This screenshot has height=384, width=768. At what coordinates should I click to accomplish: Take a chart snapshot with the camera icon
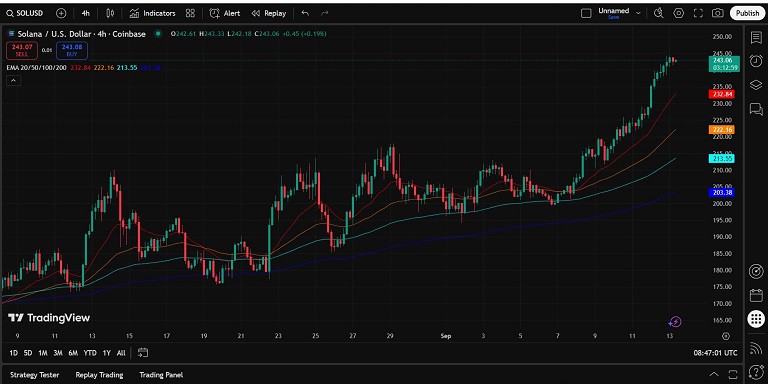click(718, 13)
